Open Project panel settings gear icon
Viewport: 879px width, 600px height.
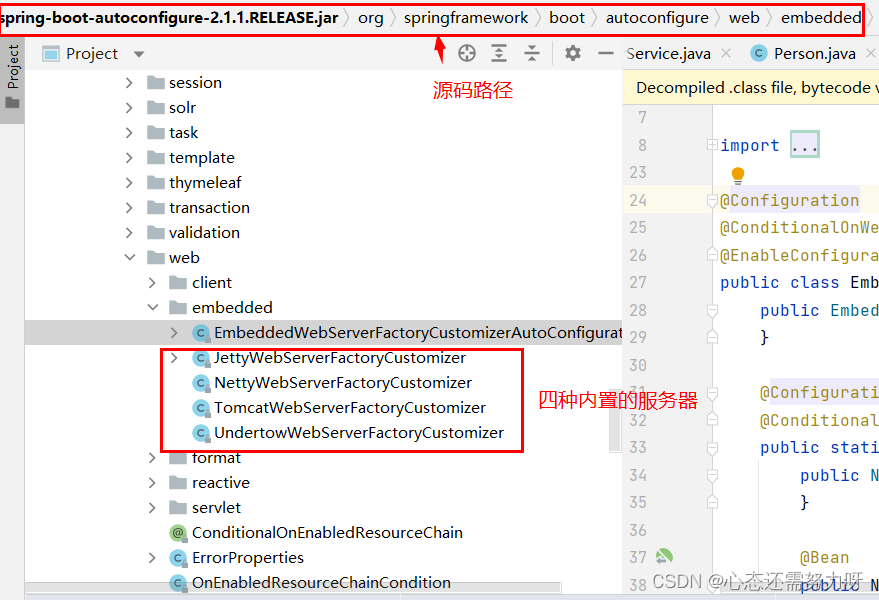(x=573, y=53)
